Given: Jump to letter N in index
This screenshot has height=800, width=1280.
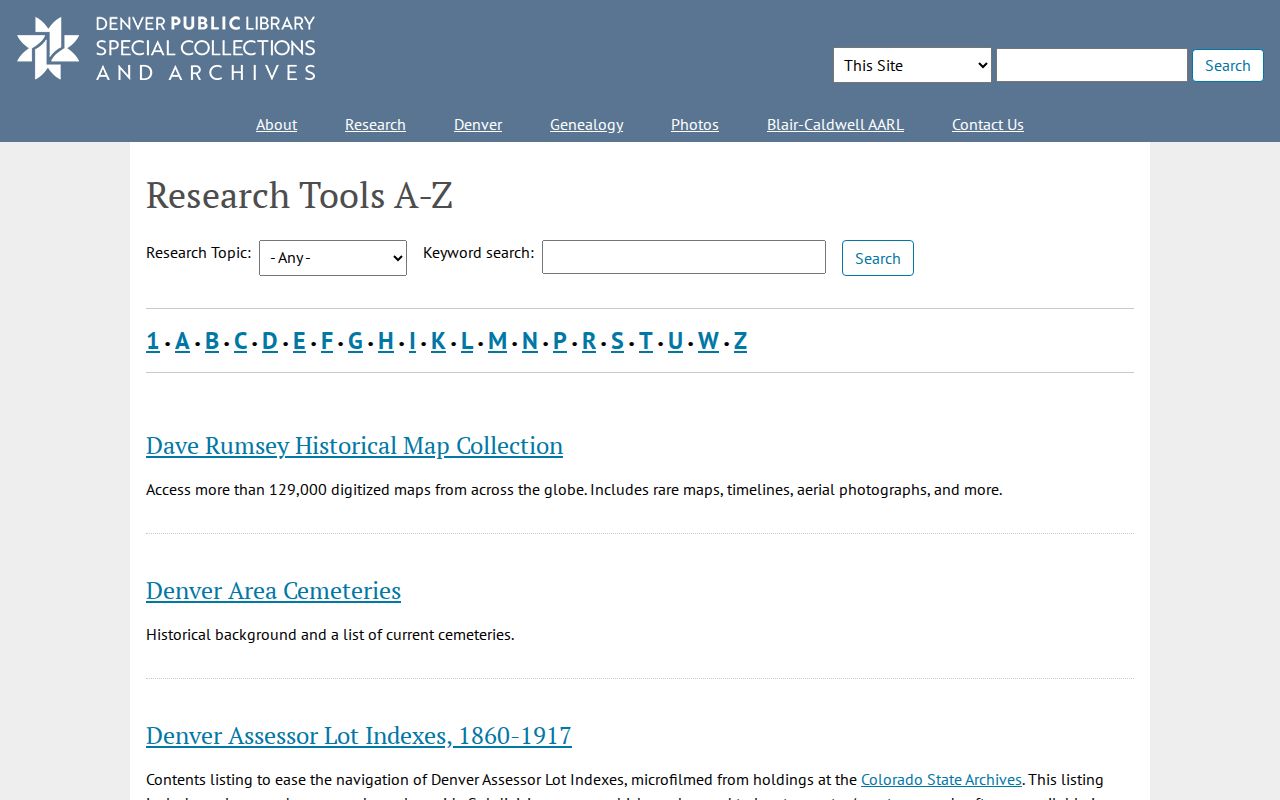Looking at the screenshot, I should [530, 341].
